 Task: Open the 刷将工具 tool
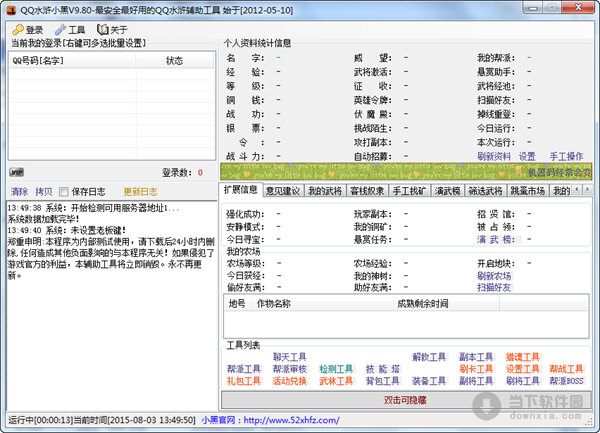(x=523, y=381)
